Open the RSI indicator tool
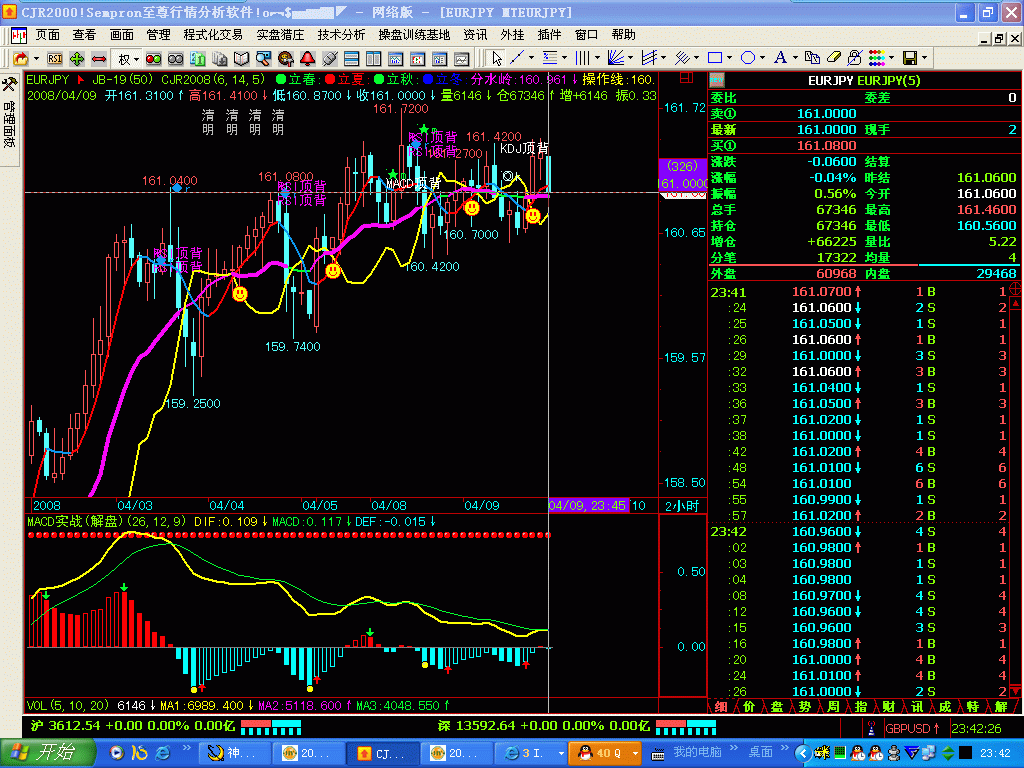Viewport: 1024px width, 768px height. tap(55, 59)
